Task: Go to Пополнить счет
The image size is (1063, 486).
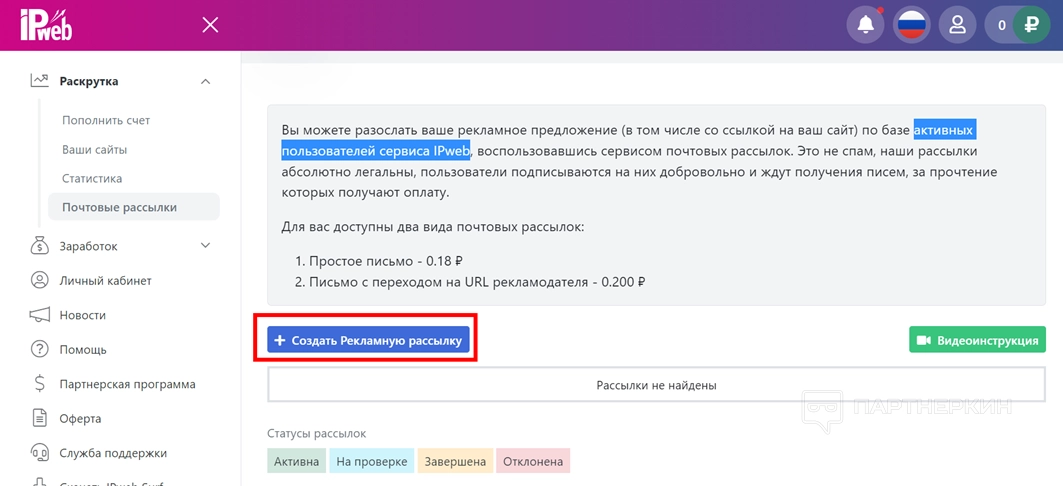Action: [x=106, y=120]
